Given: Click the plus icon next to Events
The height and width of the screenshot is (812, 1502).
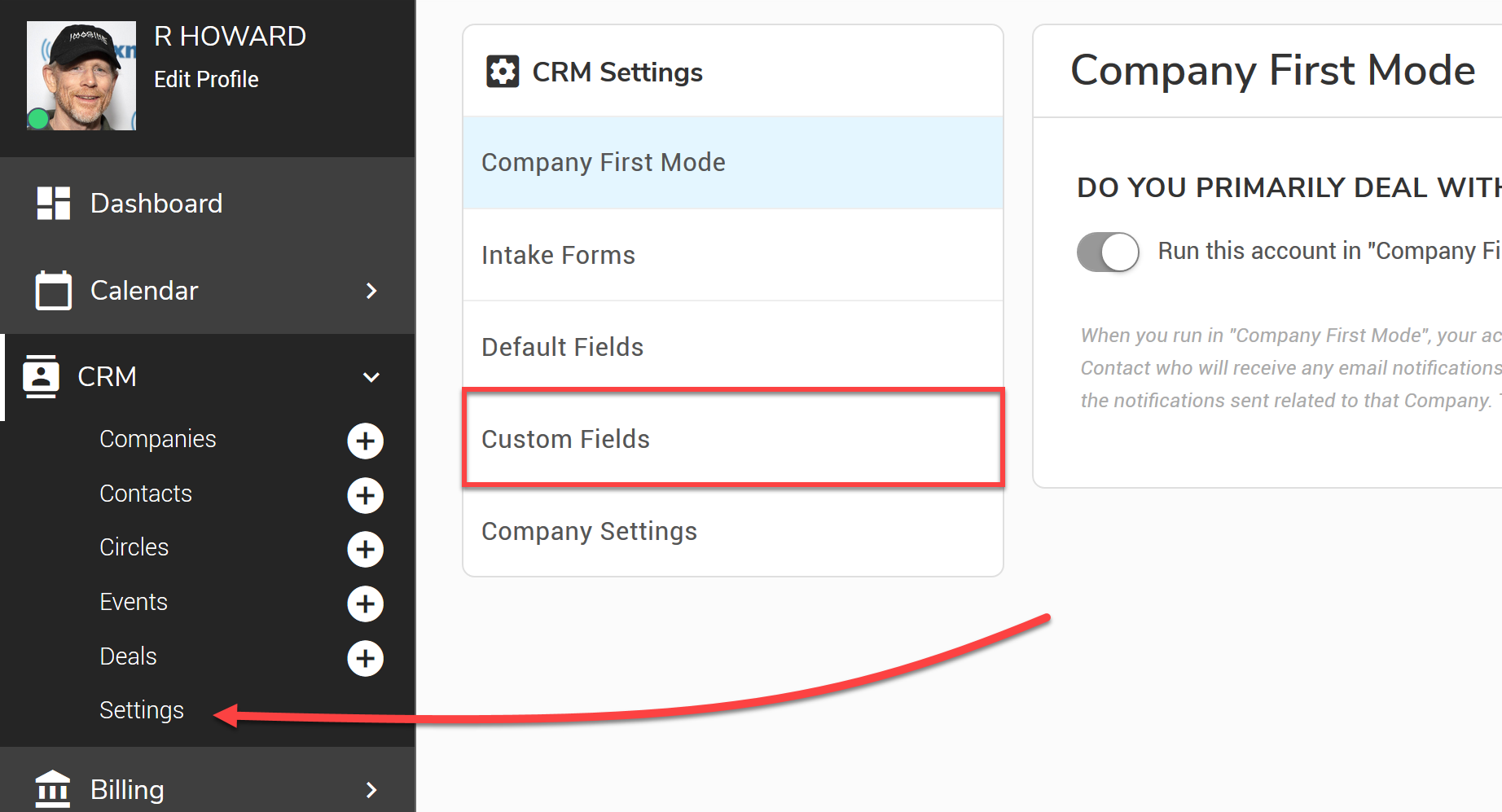Looking at the screenshot, I should pos(365,604).
